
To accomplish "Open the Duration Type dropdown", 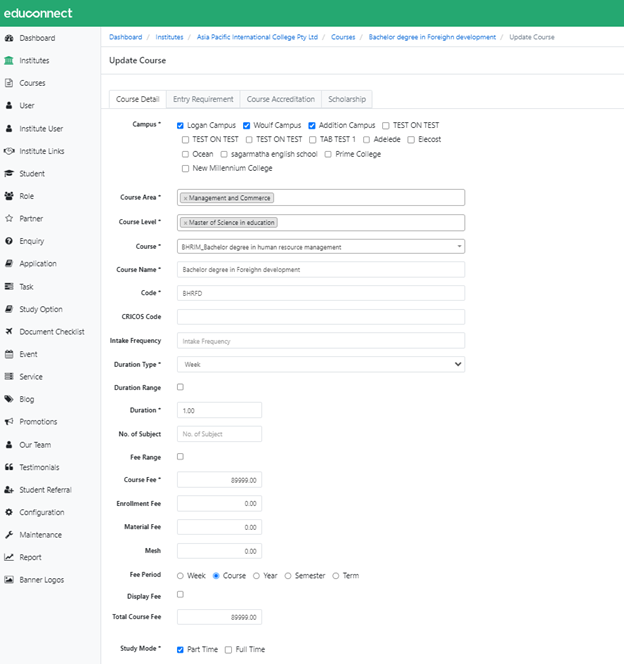I will 321,365.
